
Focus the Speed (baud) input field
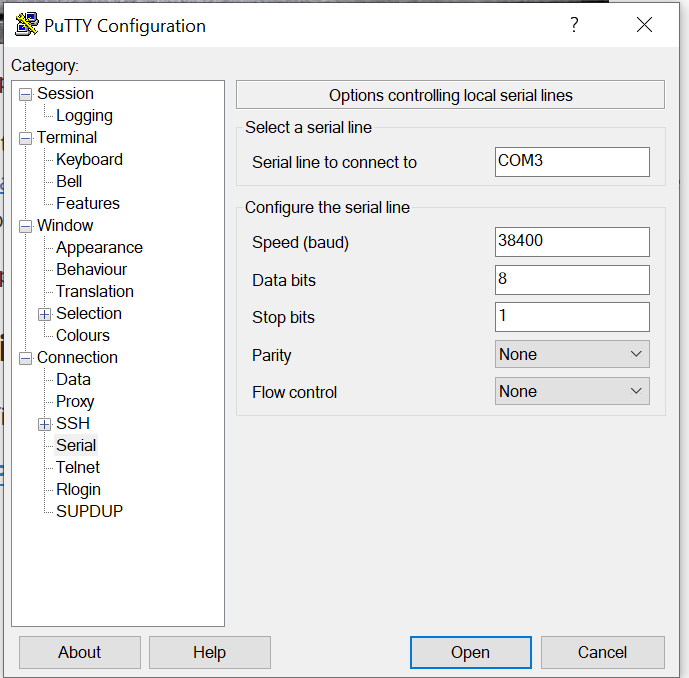572,242
